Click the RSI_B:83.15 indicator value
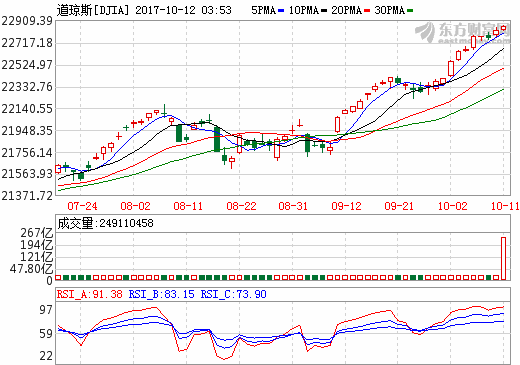Viewport: 520px width, 365px height. click(x=161, y=294)
